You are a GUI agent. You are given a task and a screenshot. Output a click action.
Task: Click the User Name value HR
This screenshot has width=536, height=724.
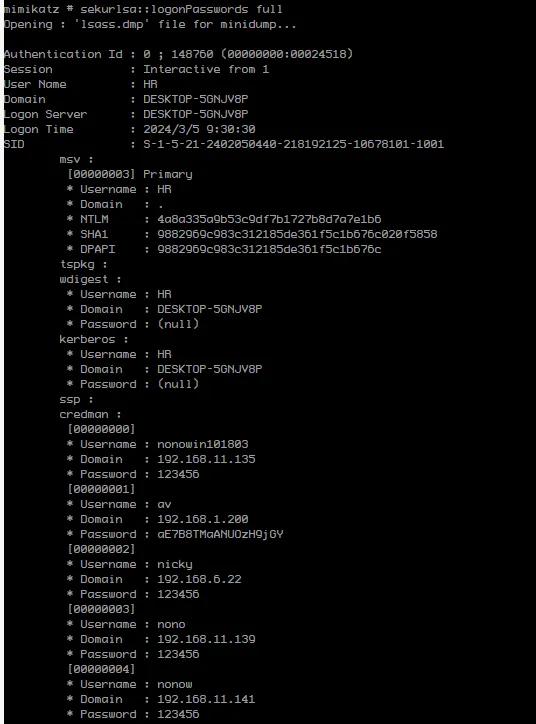click(x=150, y=84)
